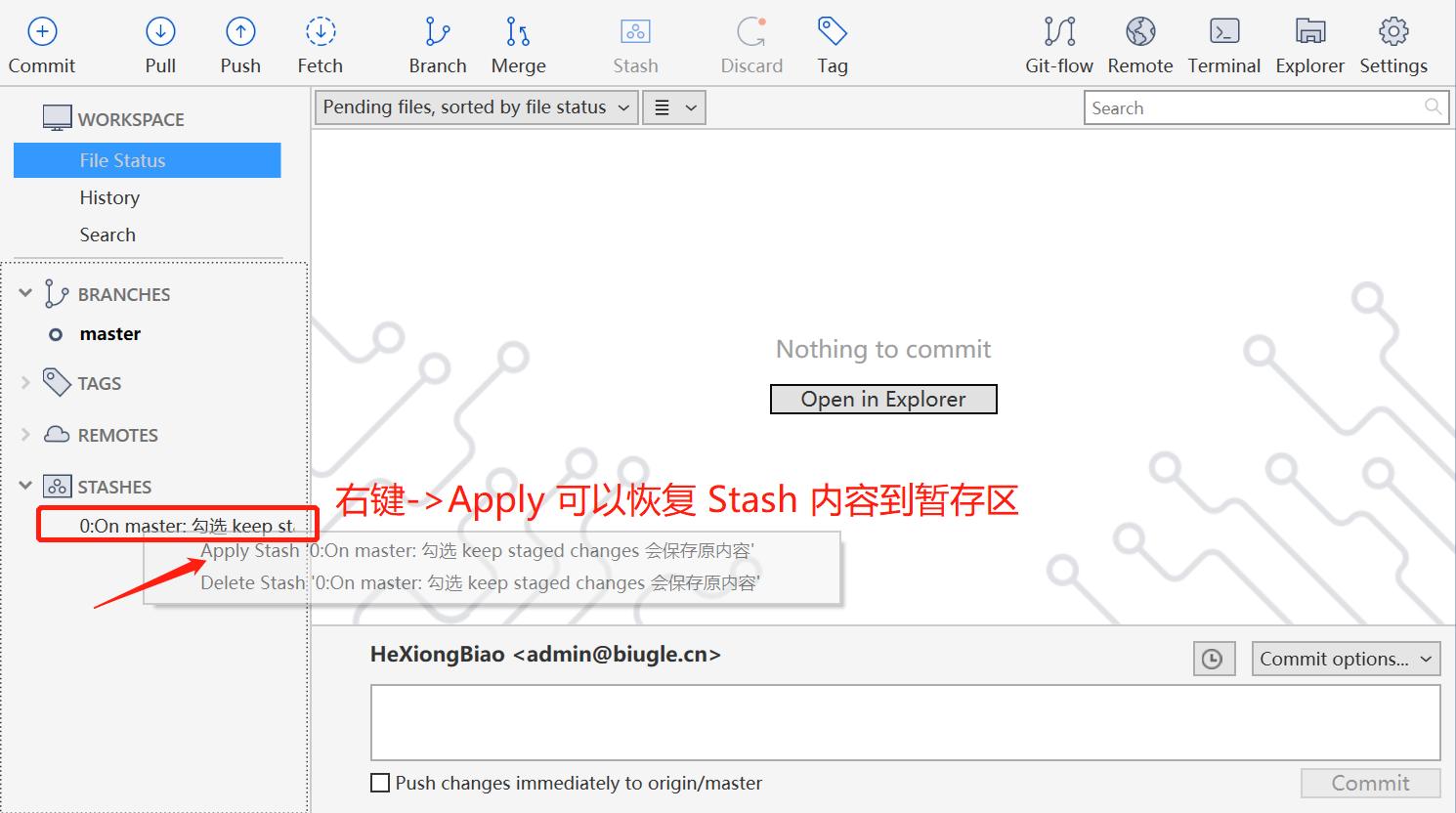Open the pending files sorting dropdown

coord(475,107)
